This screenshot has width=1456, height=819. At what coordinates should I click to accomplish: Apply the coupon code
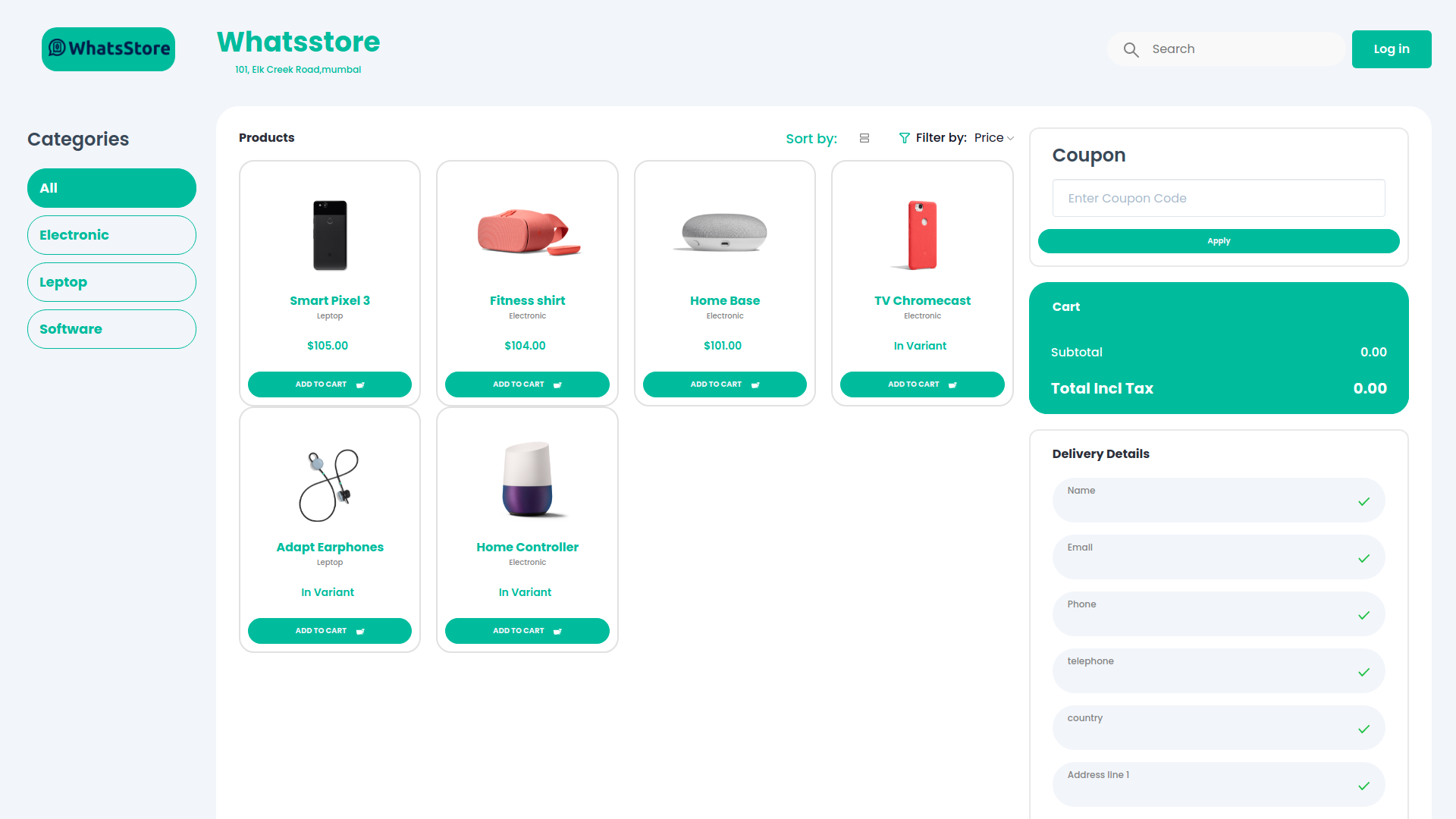click(1218, 241)
